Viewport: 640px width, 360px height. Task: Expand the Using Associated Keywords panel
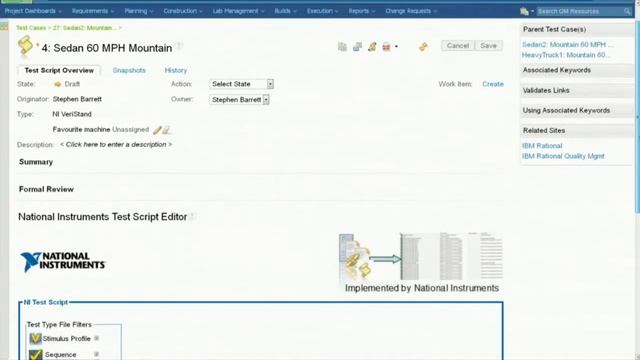coord(576,111)
